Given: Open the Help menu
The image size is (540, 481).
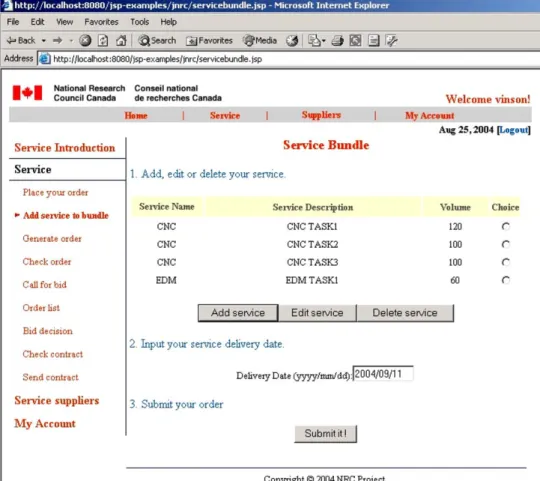Looking at the screenshot, I should (x=168, y=22).
